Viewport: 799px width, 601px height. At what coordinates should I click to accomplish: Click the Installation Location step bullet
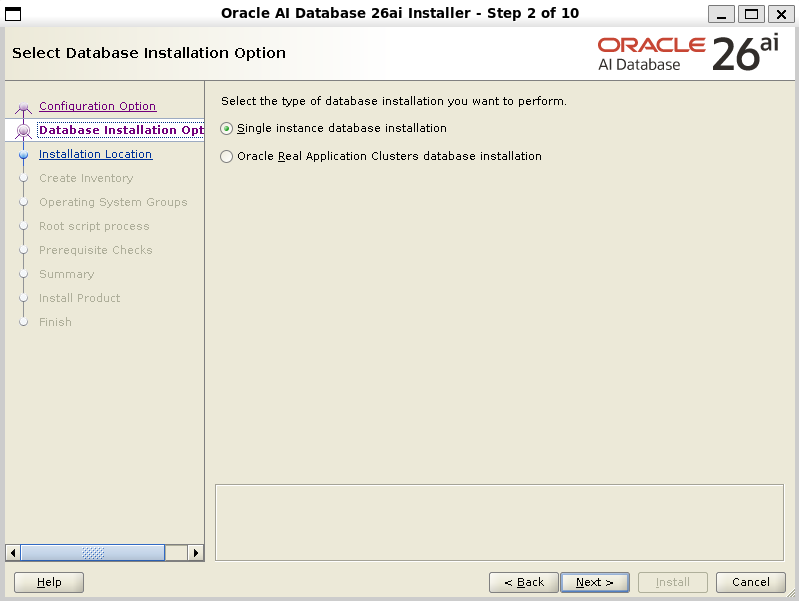tap(24, 155)
